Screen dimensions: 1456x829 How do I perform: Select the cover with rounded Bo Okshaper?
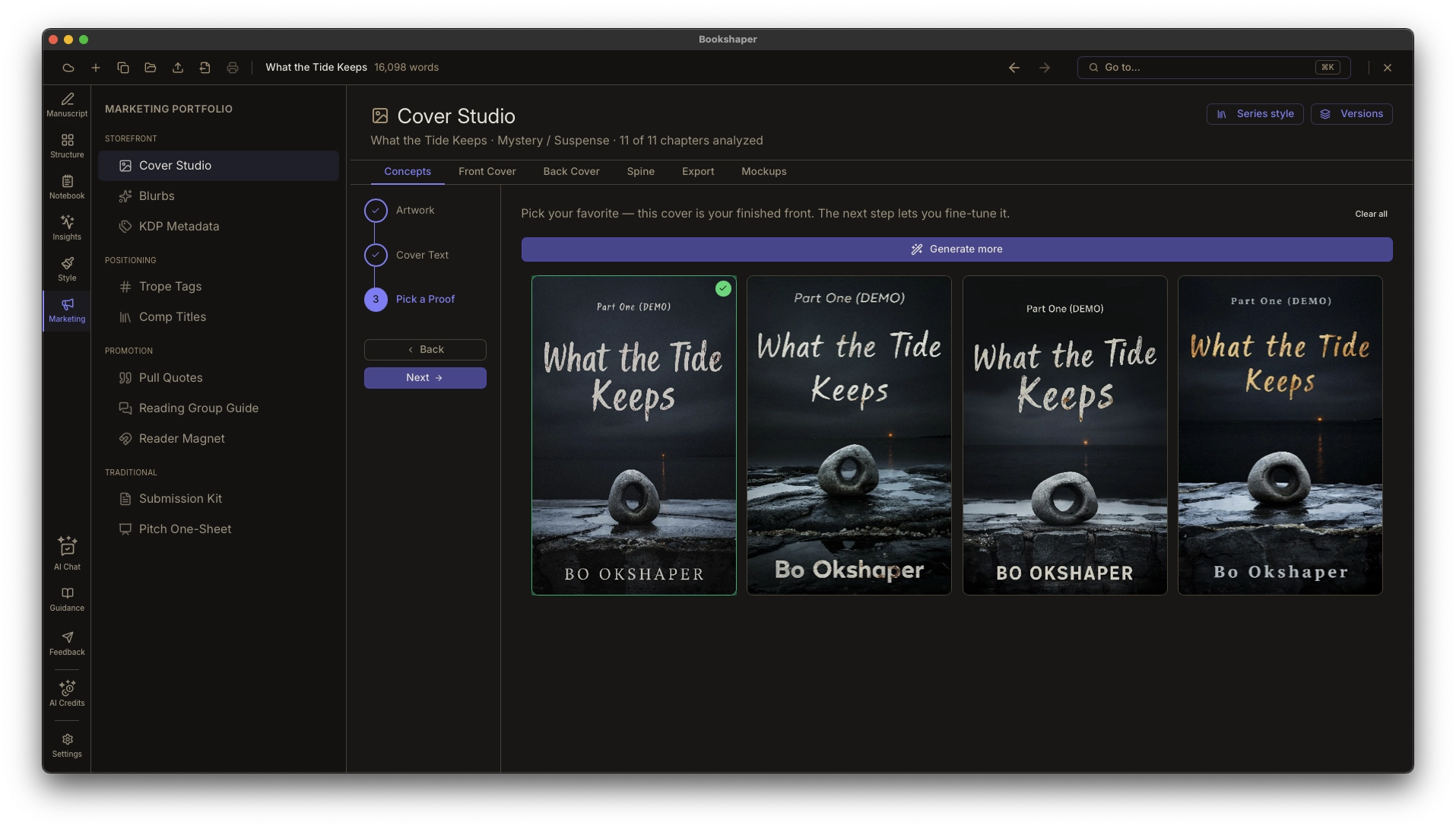pos(849,436)
